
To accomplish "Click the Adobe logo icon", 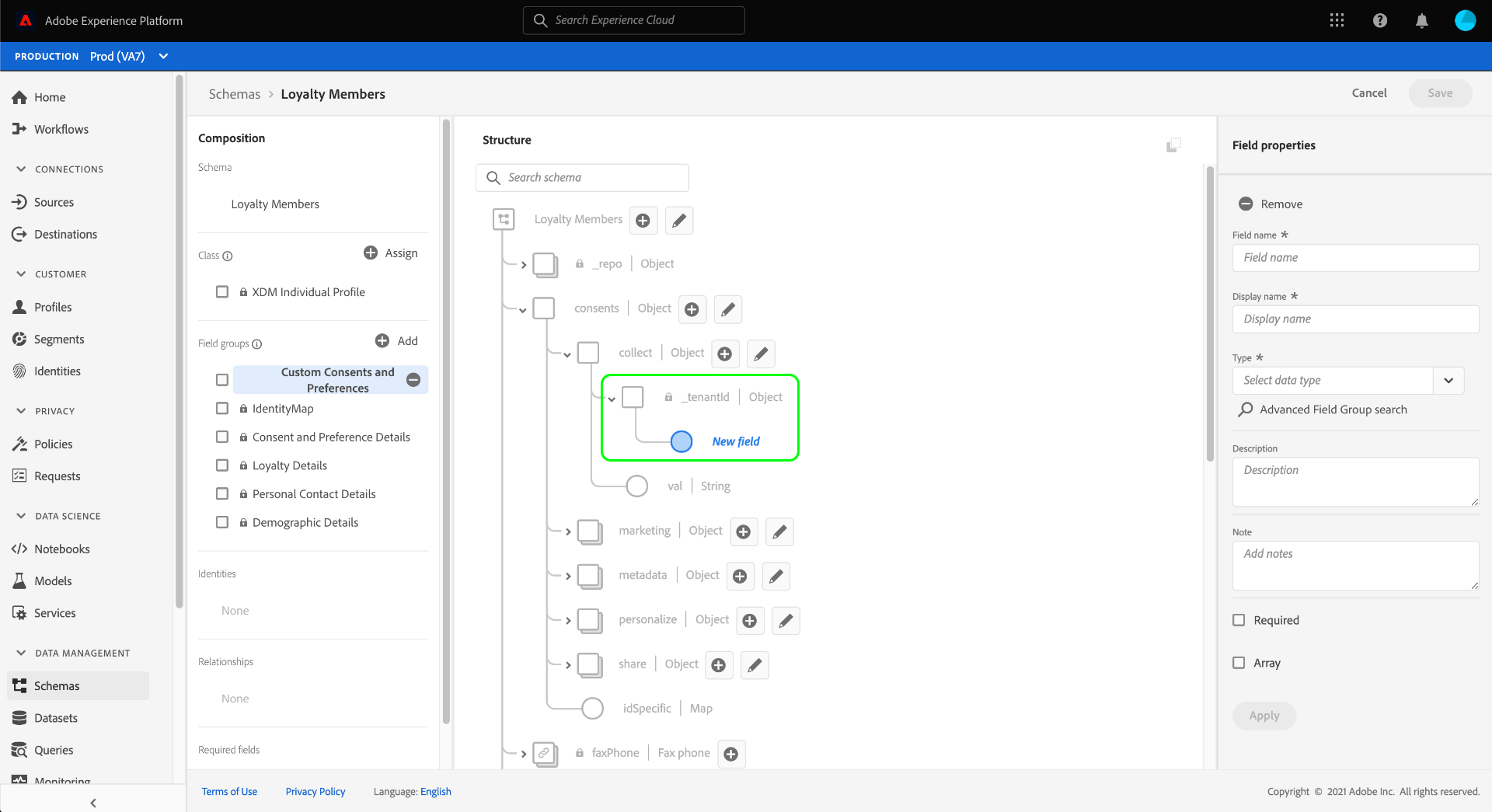I will pyautogui.click(x=26, y=21).
